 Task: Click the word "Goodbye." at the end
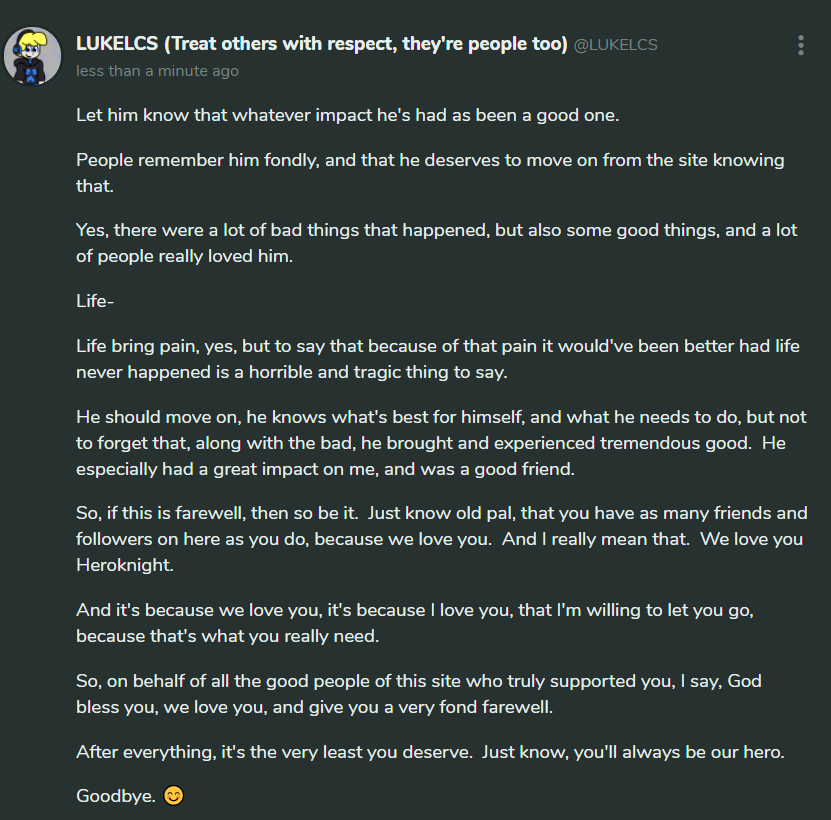coord(114,797)
